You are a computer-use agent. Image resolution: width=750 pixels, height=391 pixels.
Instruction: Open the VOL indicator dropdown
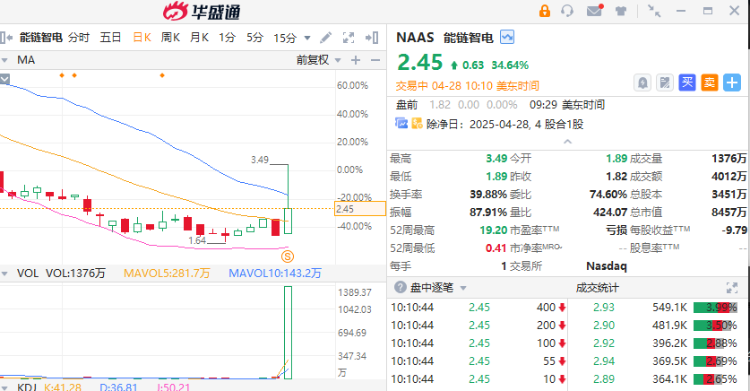5,274
